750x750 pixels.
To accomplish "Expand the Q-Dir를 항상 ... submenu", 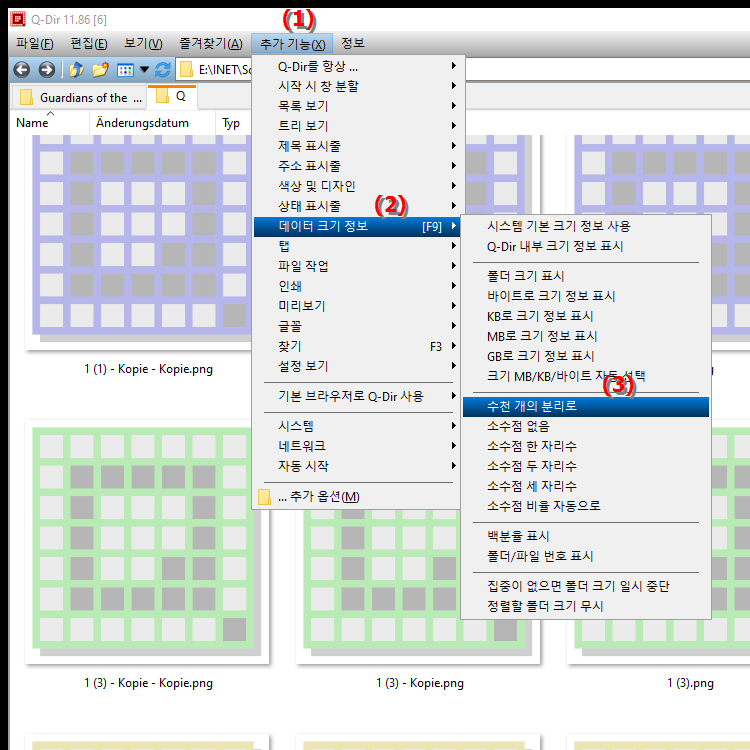I will pyautogui.click(x=356, y=66).
